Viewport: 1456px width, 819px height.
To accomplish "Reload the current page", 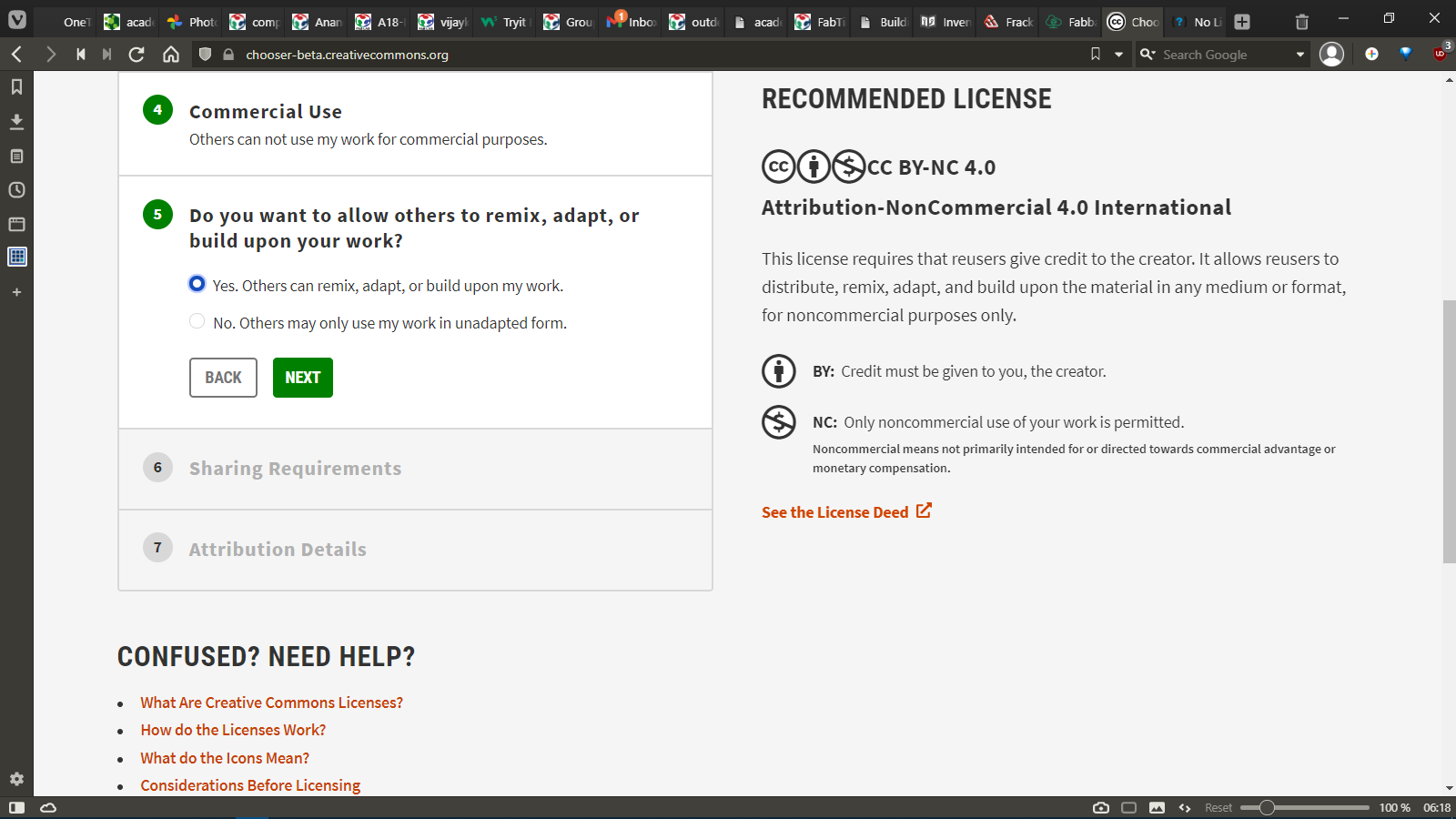I will 136,55.
